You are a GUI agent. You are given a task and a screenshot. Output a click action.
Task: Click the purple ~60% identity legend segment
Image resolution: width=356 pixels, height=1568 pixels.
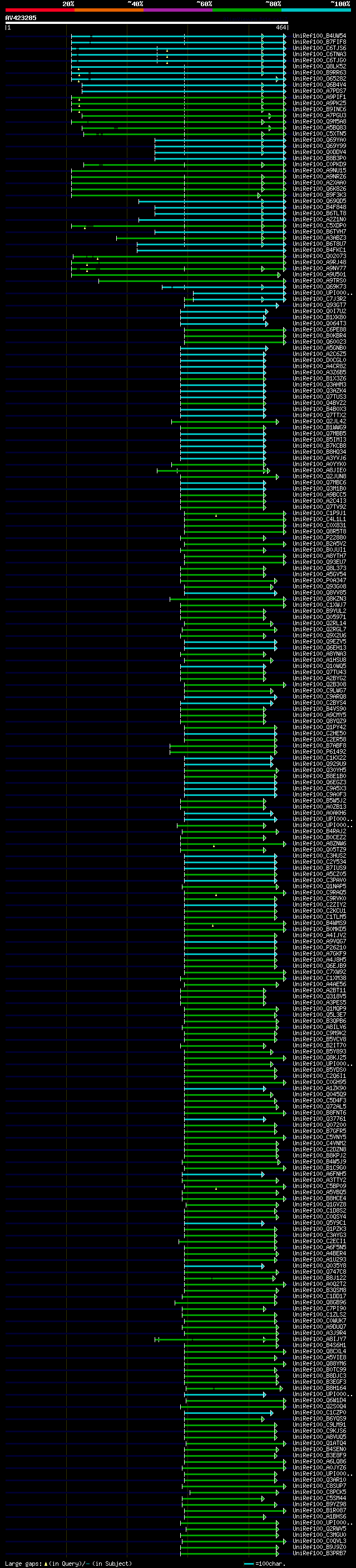point(179,10)
